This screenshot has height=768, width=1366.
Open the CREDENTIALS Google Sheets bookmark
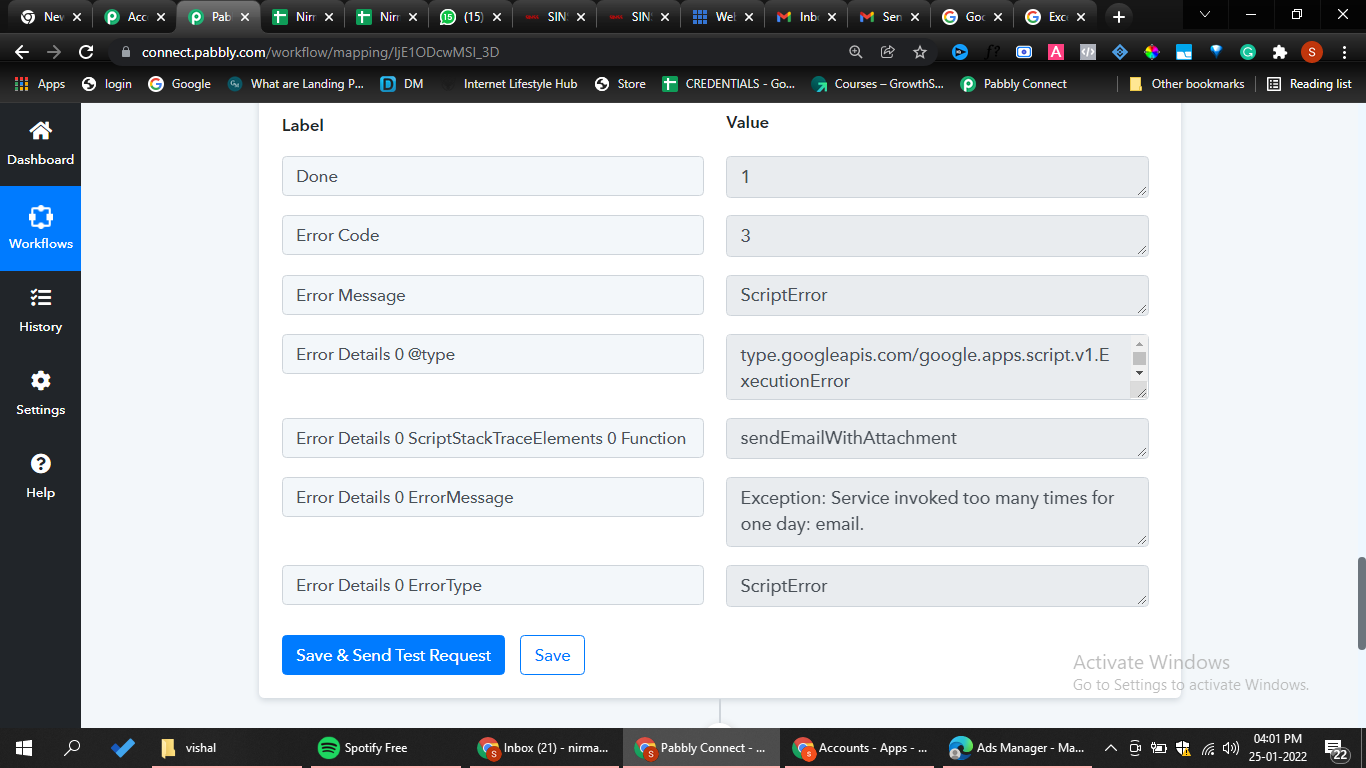(729, 84)
